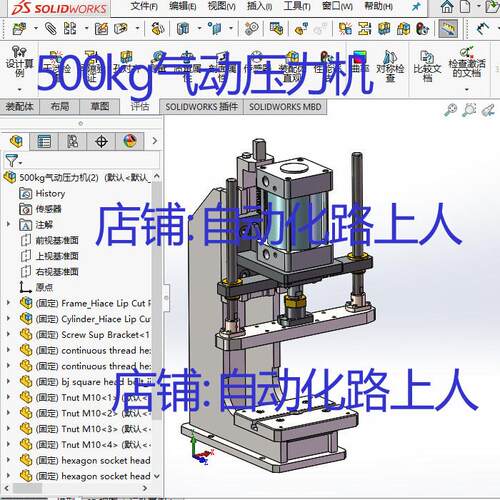The image size is (500, 500).
Task: Run the Interference Detection toolbar icon
Action: [x=345, y=29]
